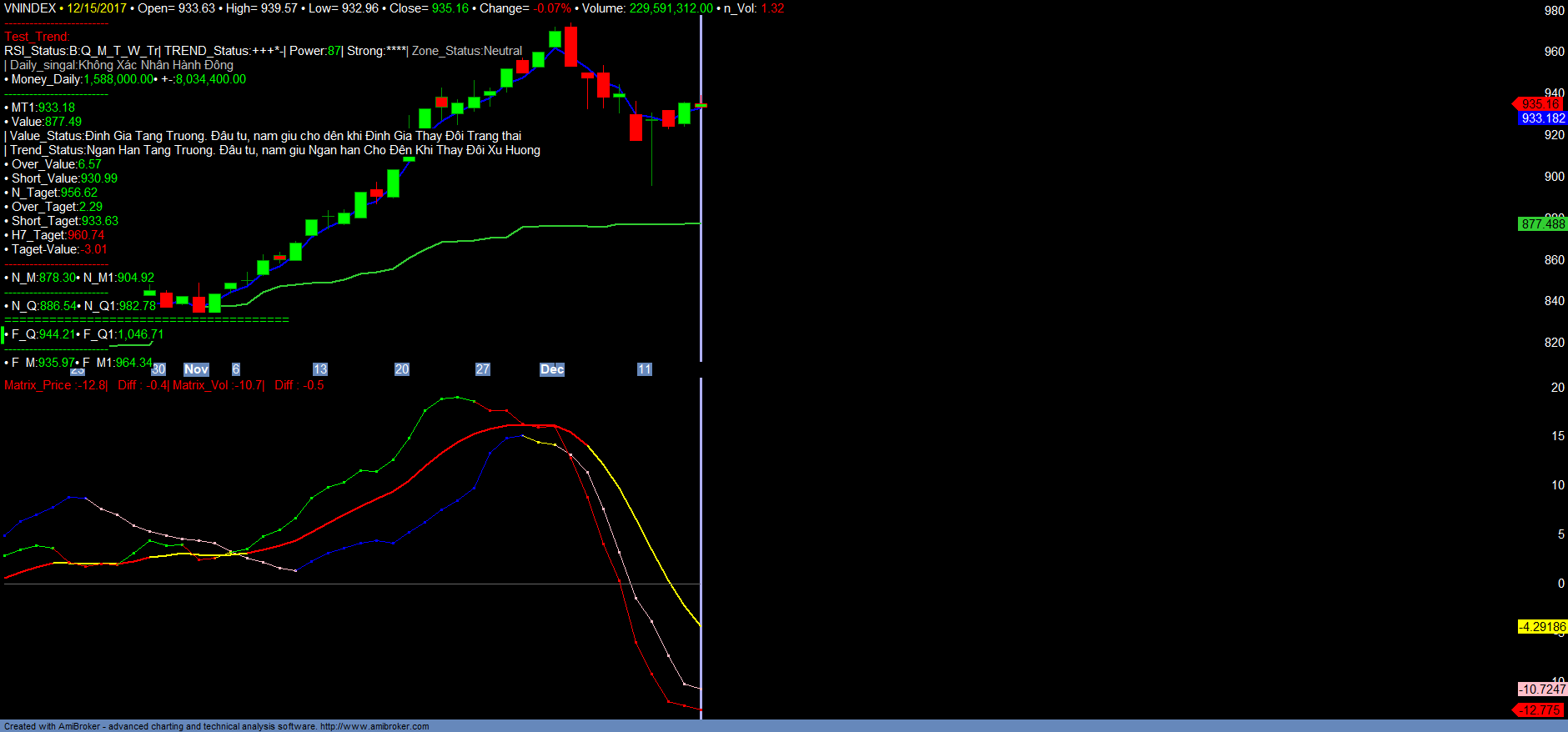Click the yellow -4.29186 indicator label

(x=1541, y=627)
